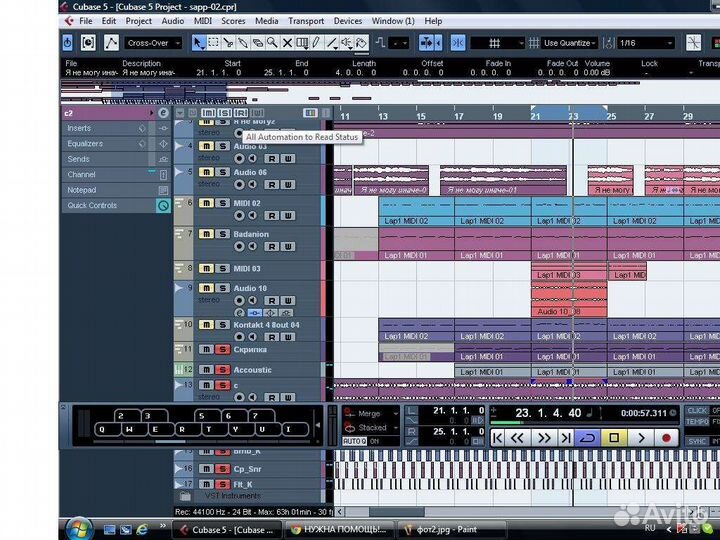720x540 pixels.
Task: Open the Devices menu
Action: (x=348, y=20)
